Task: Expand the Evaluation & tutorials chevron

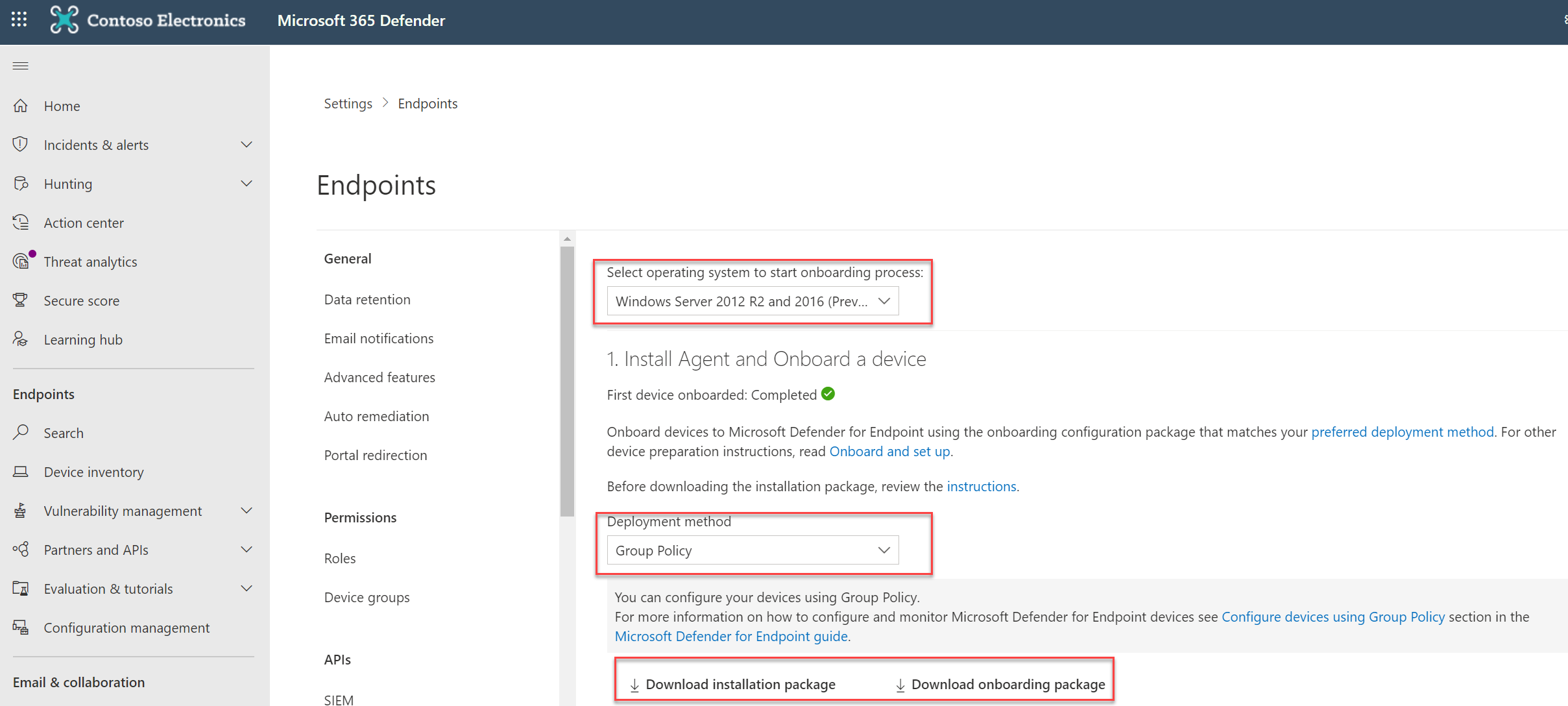Action: [x=247, y=588]
